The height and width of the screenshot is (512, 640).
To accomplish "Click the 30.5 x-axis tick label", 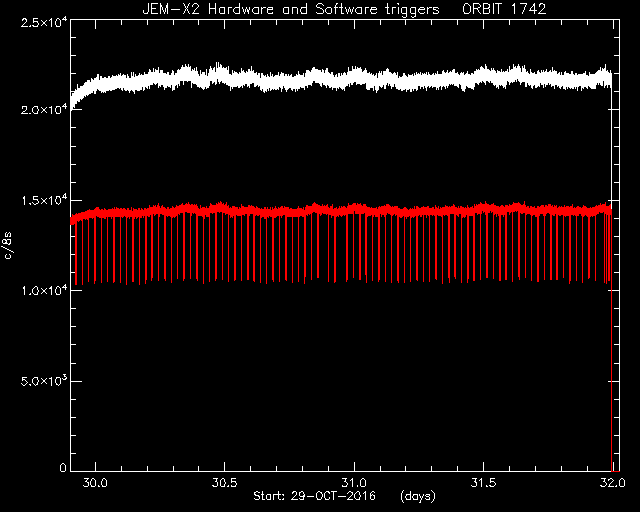I will coord(224,483).
